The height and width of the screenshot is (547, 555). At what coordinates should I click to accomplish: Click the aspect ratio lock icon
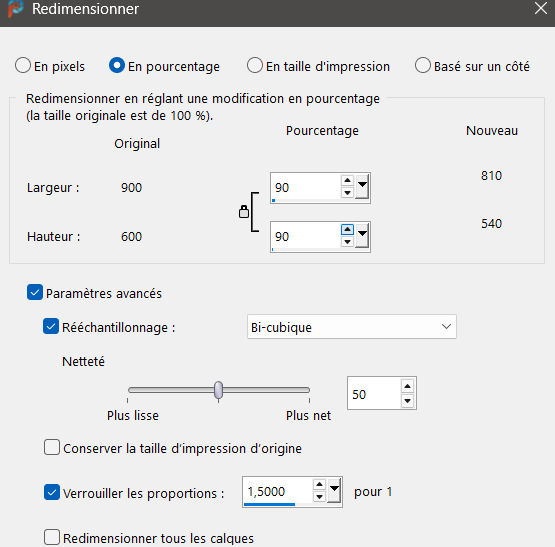[244, 212]
